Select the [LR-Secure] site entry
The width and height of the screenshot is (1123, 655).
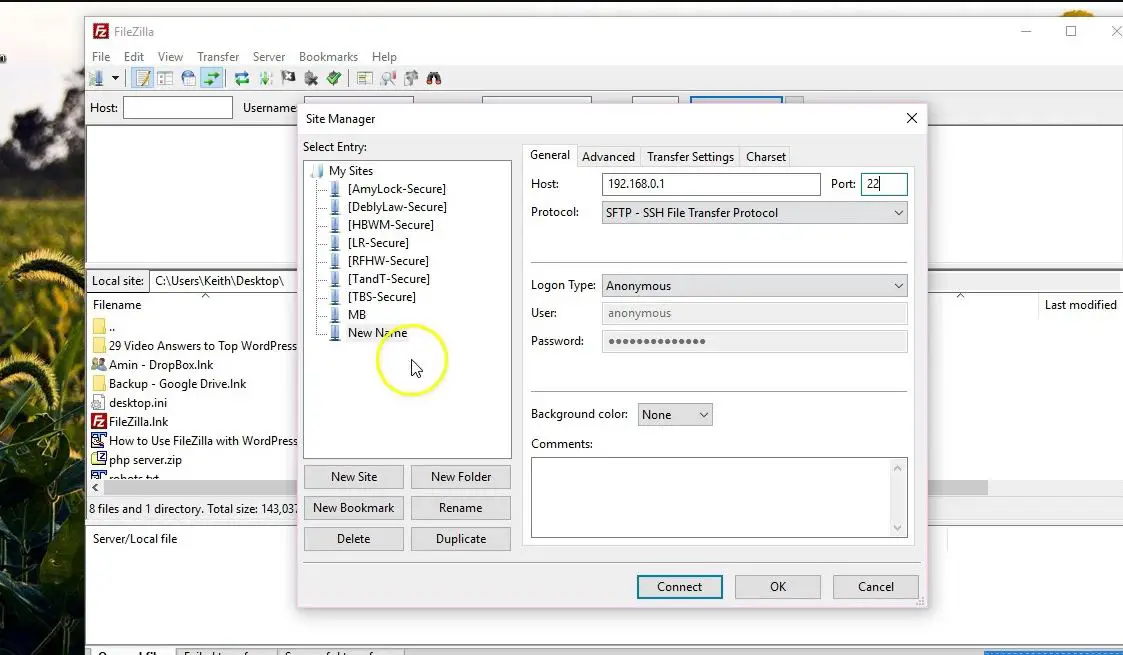tap(378, 243)
